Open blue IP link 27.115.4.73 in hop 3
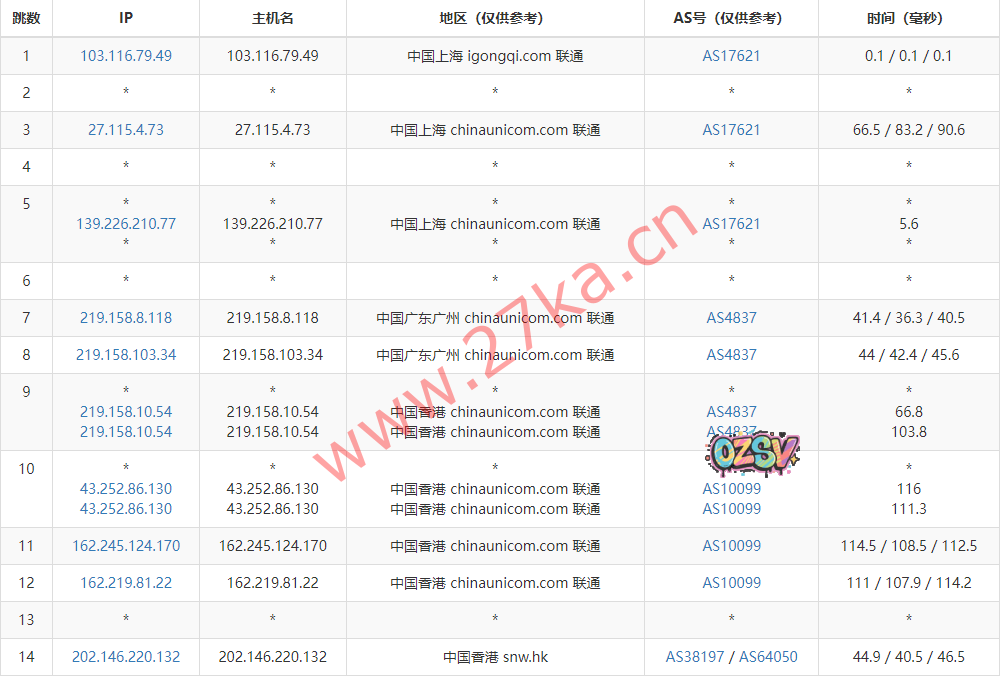1003x678 pixels. point(126,130)
